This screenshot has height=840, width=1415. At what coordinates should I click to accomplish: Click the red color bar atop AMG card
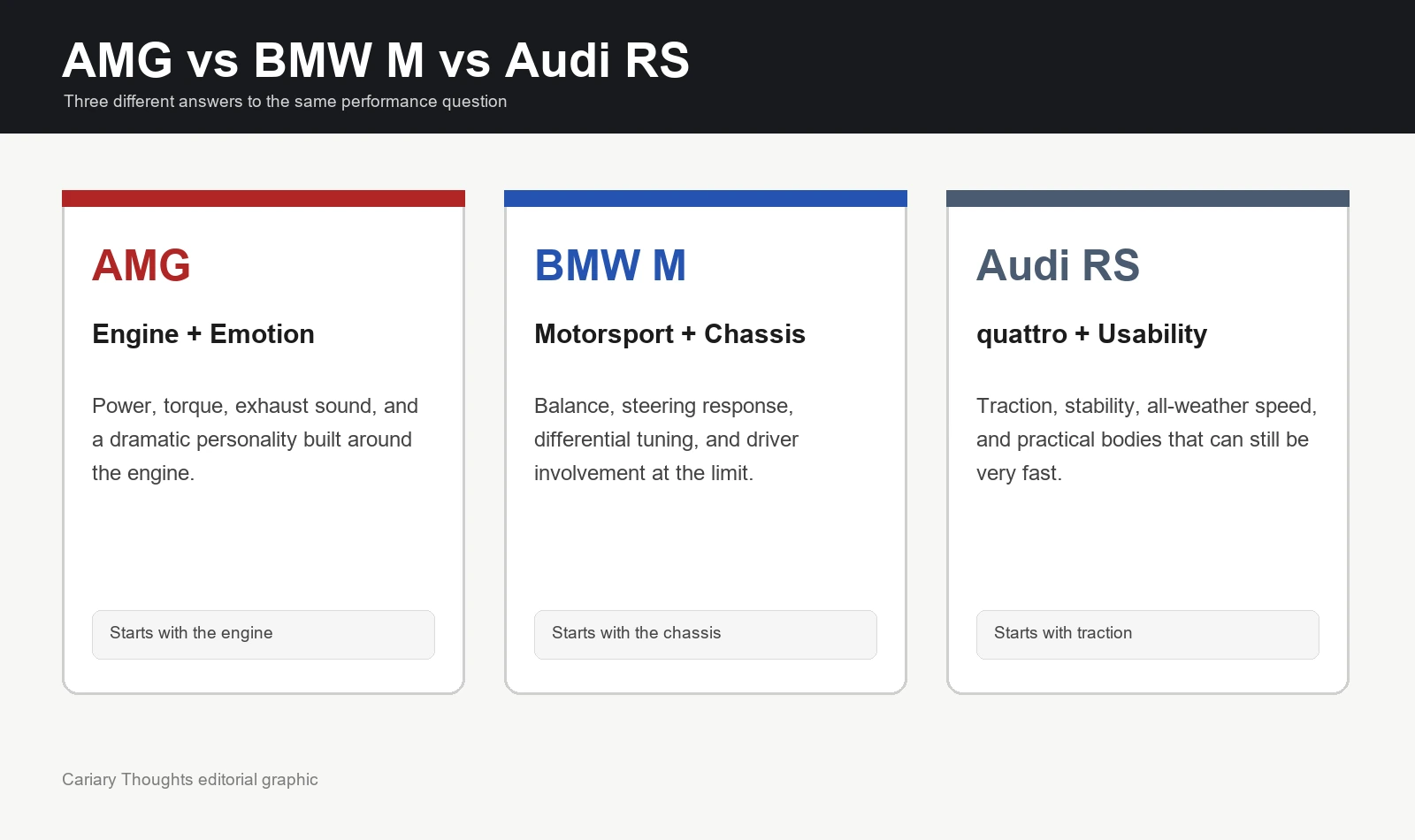[x=264, y=198]
